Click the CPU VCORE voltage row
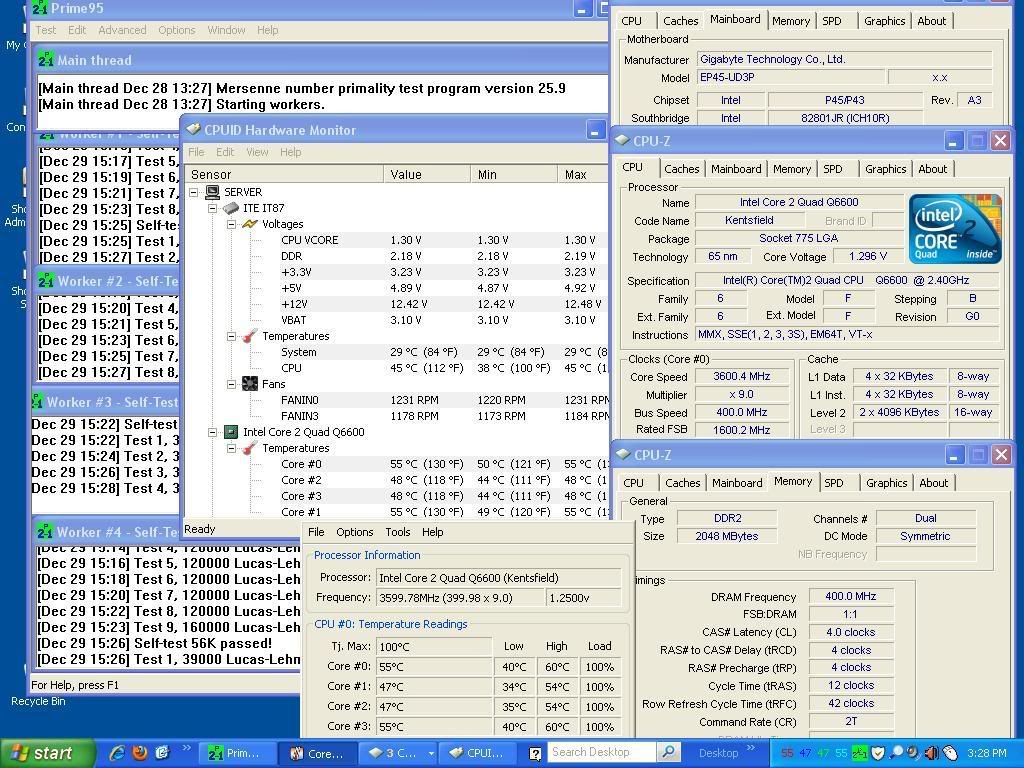The image size is (1024, 768). coord(397,240)
